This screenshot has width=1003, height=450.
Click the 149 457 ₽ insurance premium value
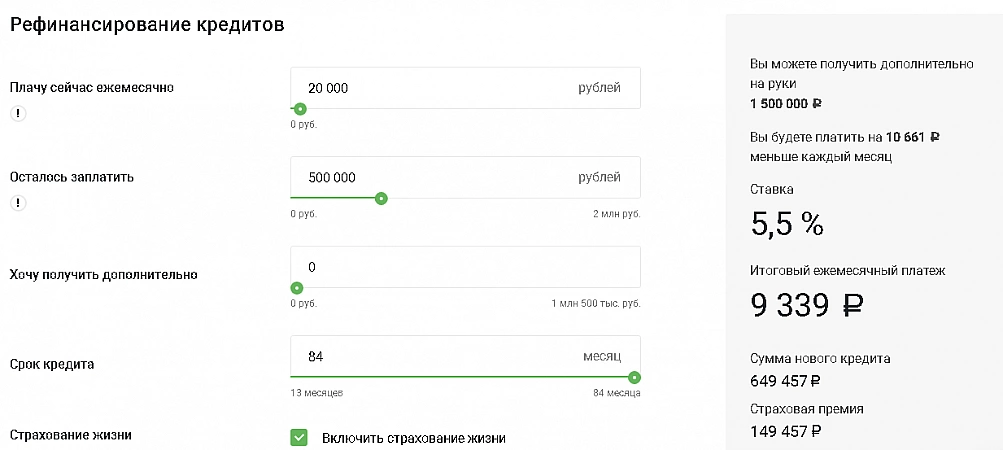785,432
